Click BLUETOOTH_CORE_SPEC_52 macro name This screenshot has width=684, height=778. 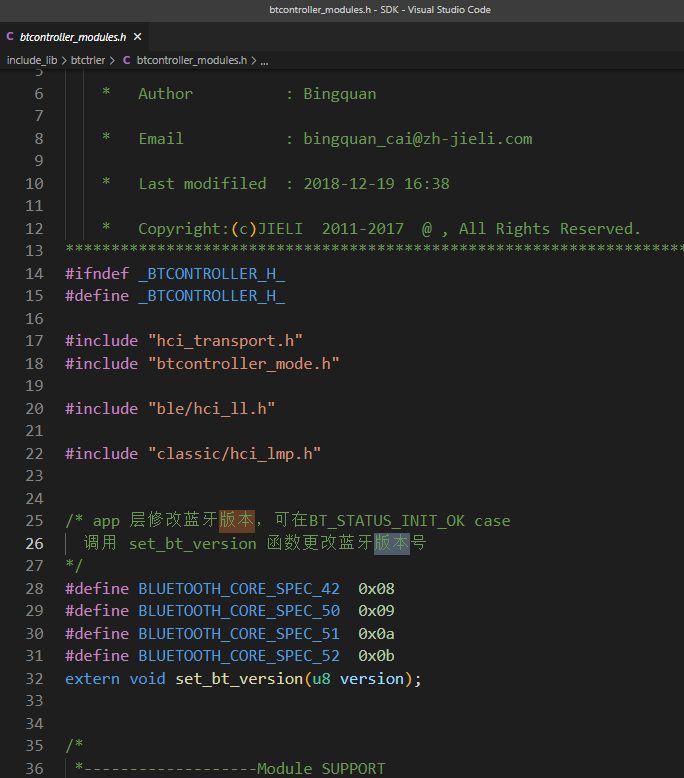click(x=239, y=656)
